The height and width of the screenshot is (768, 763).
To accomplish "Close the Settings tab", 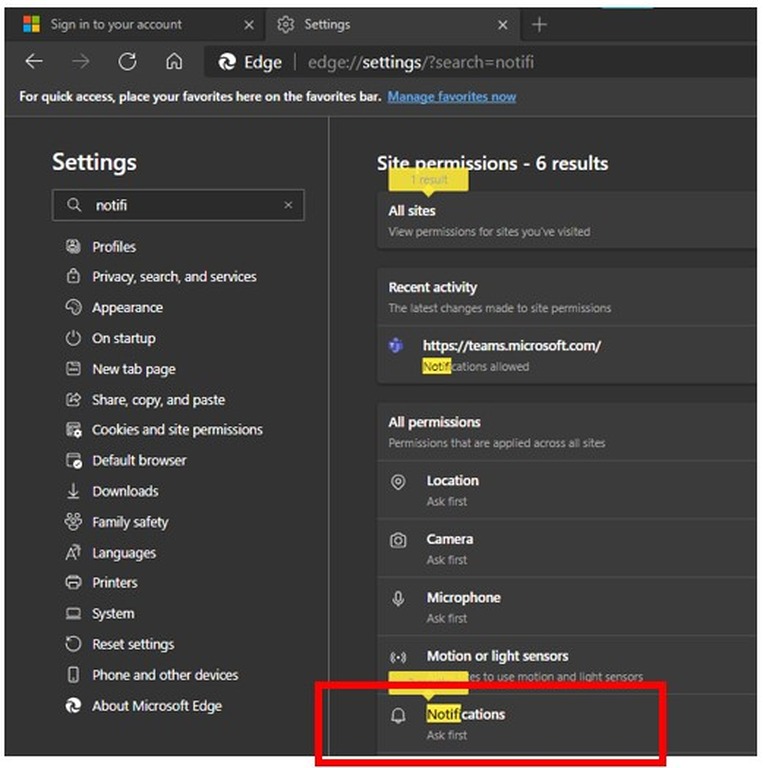I will (502, 24).
